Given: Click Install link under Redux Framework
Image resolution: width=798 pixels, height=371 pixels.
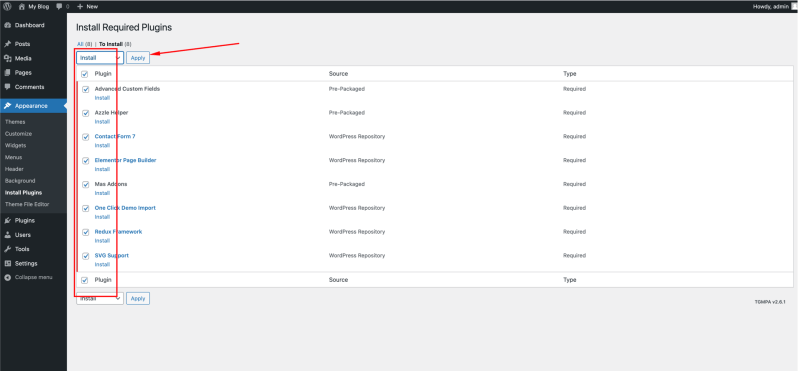Looking at the screenshot, I should coord(102,241).
